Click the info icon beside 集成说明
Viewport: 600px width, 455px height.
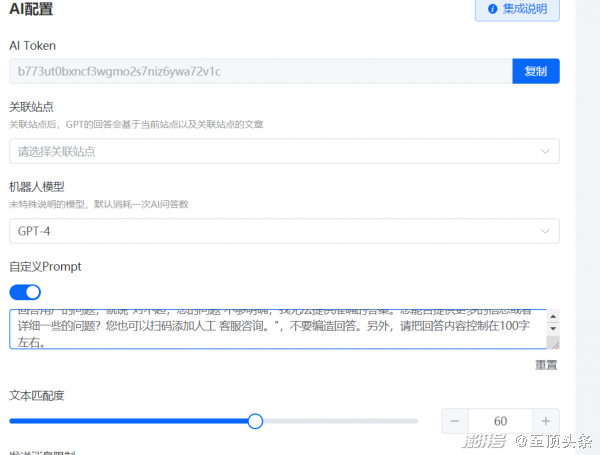[492, 9]
